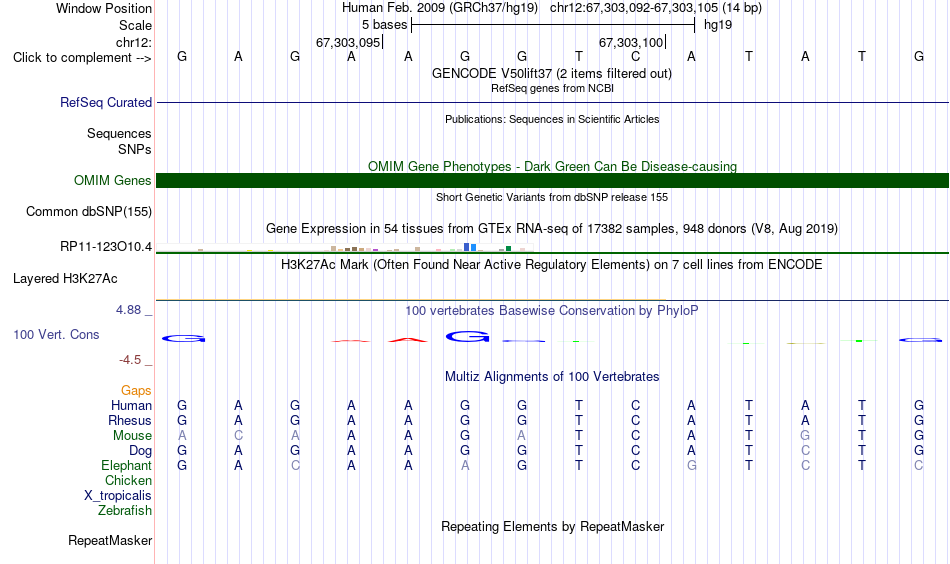This screenshot has height=564, width=950.
Task: Click the 67,303,100 ruler position
Action: pos(631,42)
